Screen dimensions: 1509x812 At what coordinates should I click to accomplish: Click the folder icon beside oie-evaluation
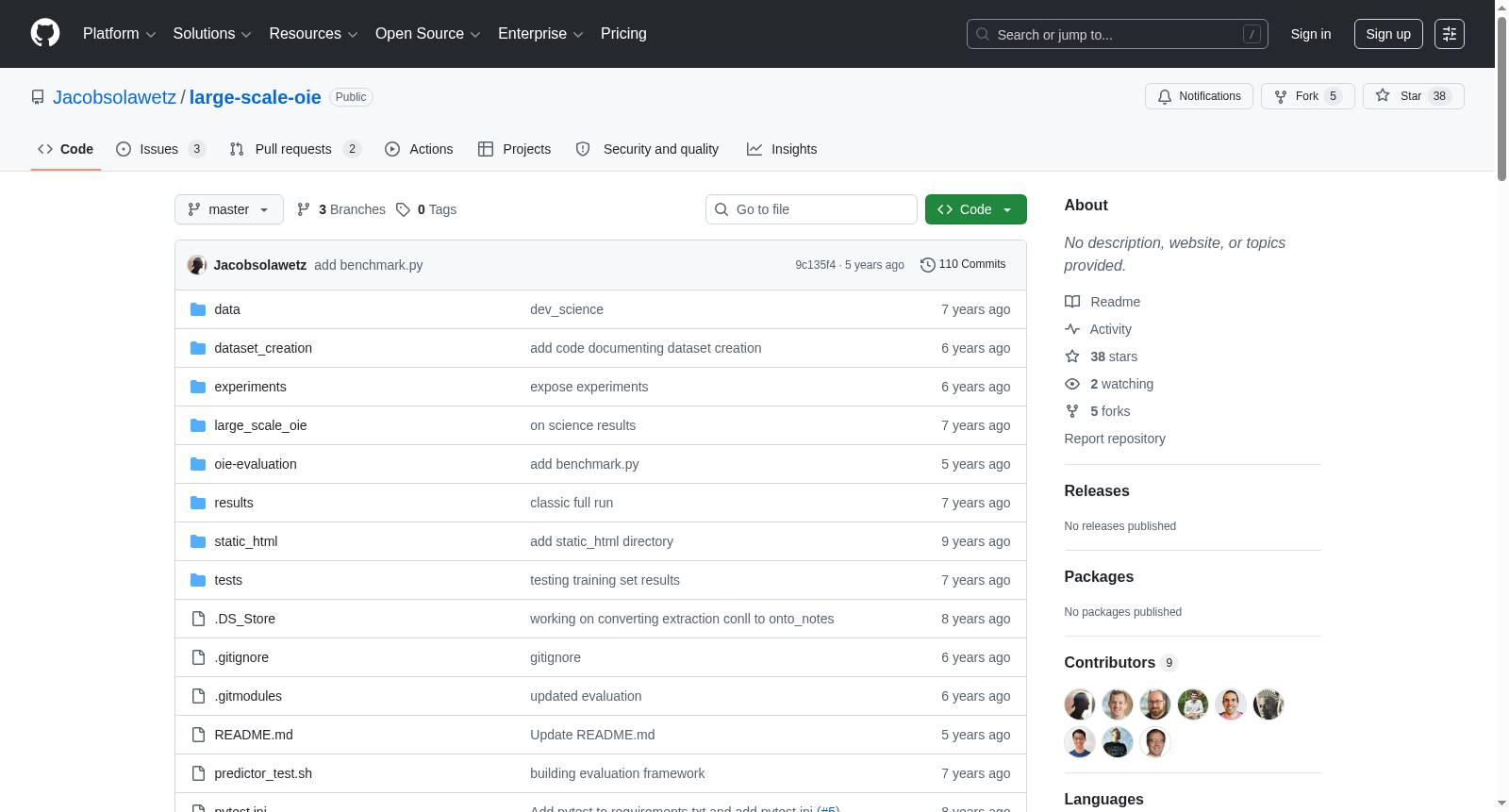pos(198,464)
